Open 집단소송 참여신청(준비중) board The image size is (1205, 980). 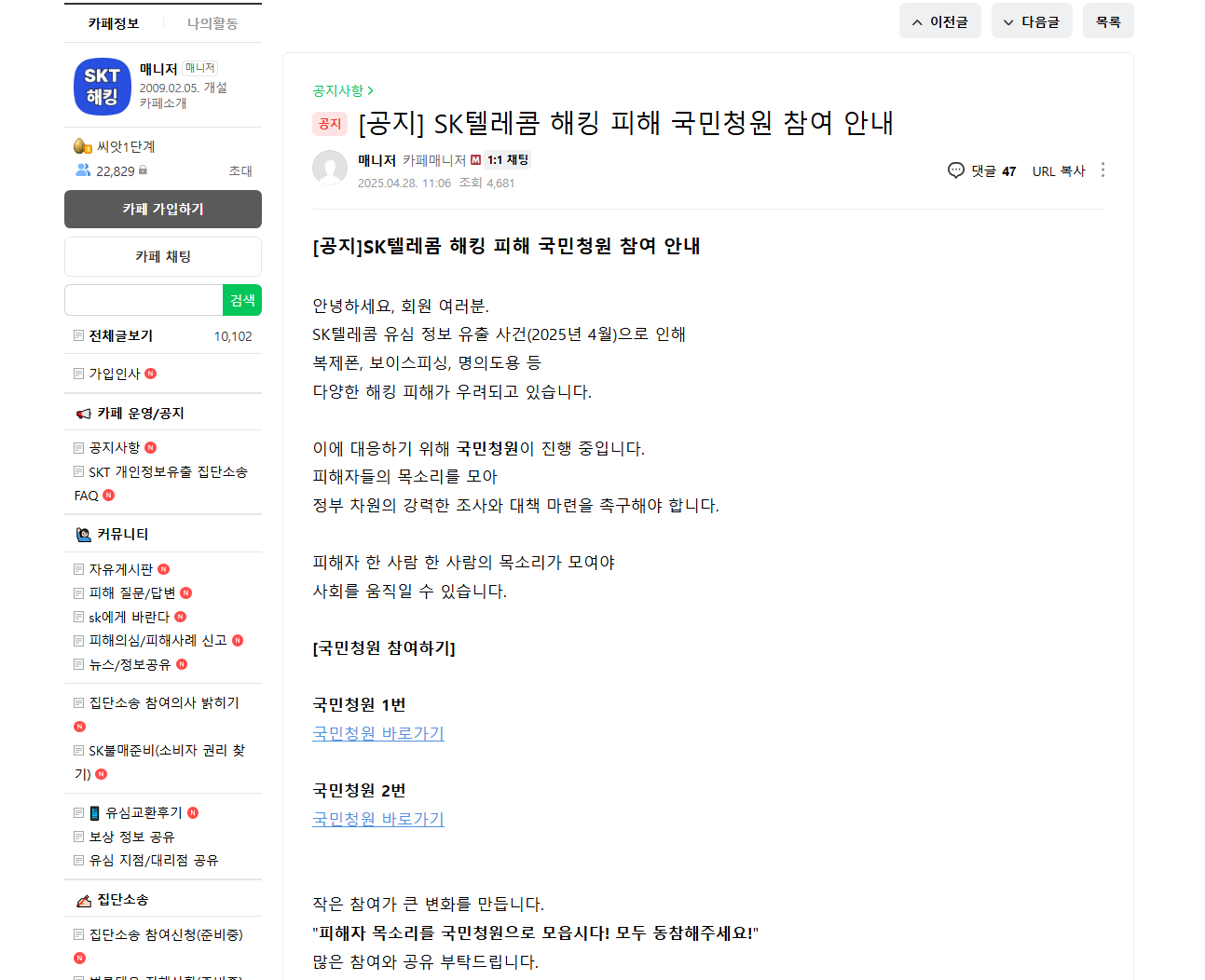(x=166, y=935)
